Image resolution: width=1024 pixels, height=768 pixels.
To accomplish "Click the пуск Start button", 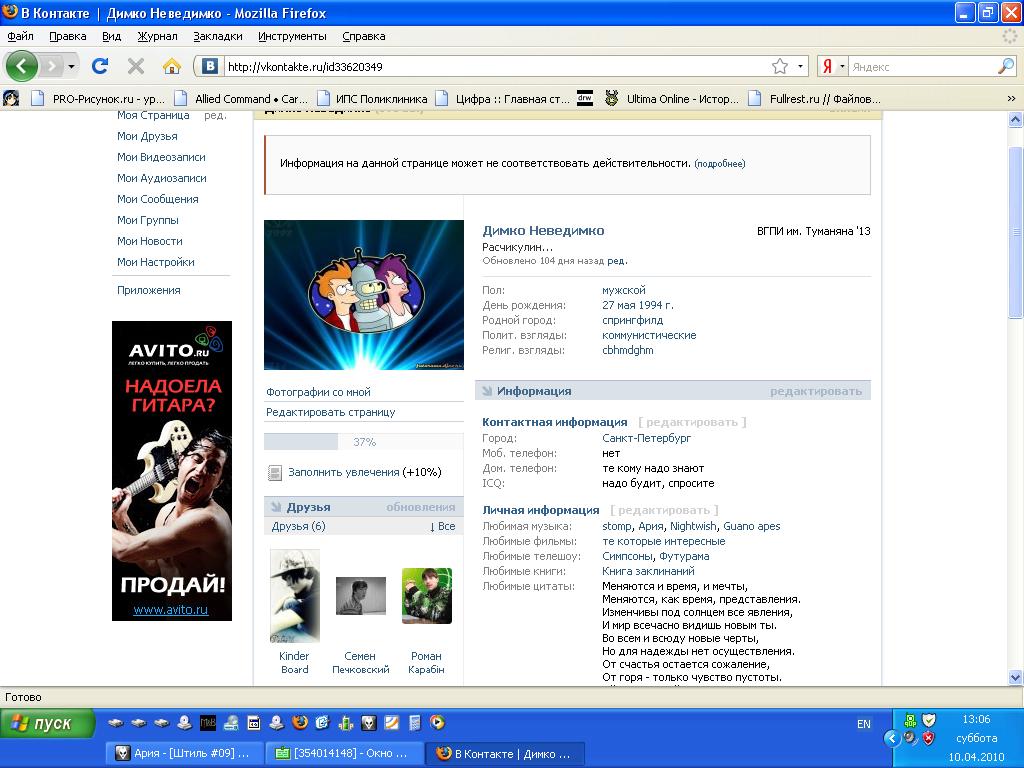I will [47, 724].
